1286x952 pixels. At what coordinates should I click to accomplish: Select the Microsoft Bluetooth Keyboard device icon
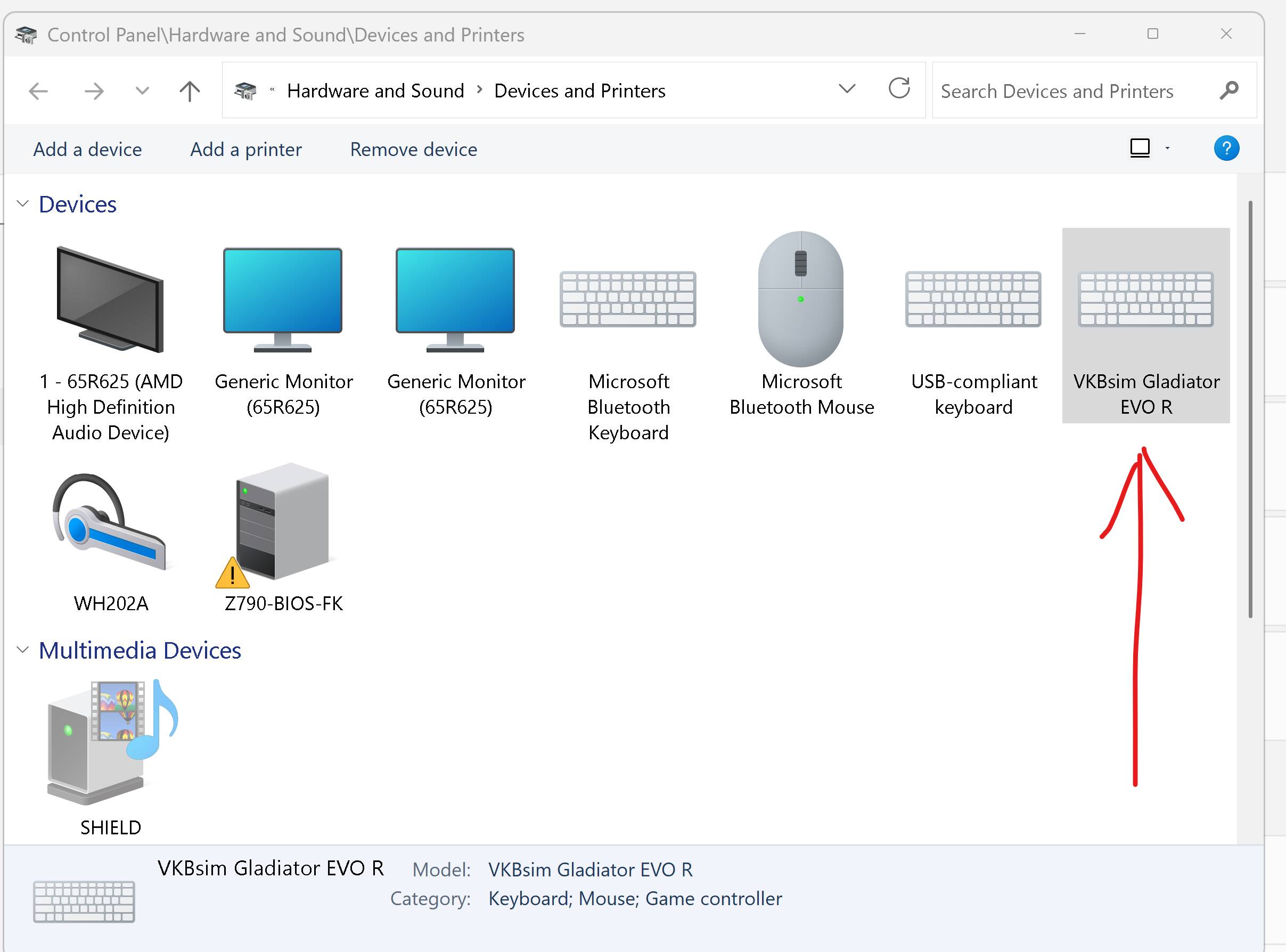point(628,299)
